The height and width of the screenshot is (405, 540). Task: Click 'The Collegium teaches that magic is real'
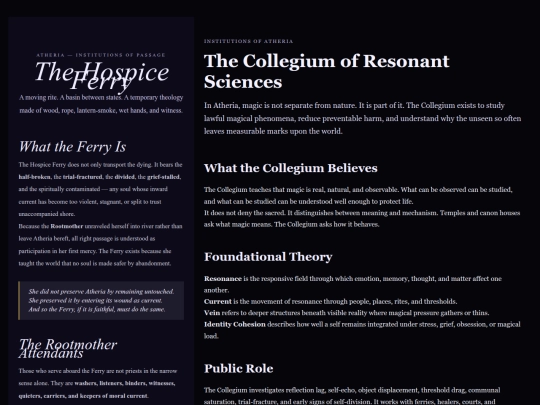pos(358,195)
